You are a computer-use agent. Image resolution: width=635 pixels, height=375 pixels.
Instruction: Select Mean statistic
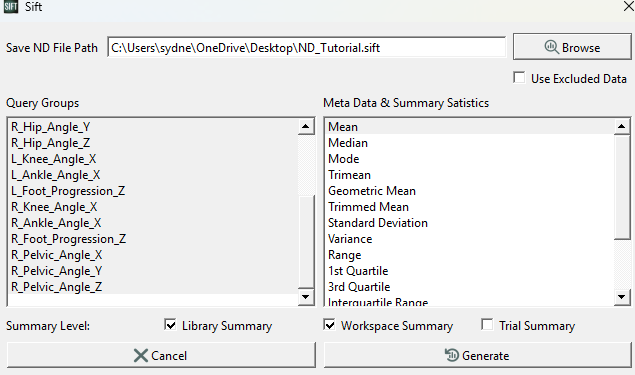coord(470,127)
